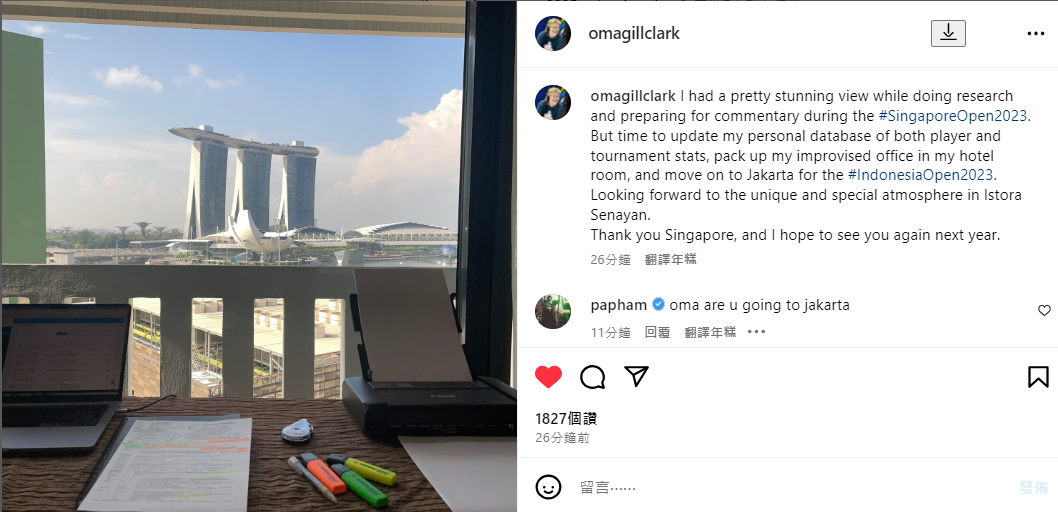This screenshot has width=1058, height=512.
Task: Click papham's profile avatar
Action: (553, 311)
